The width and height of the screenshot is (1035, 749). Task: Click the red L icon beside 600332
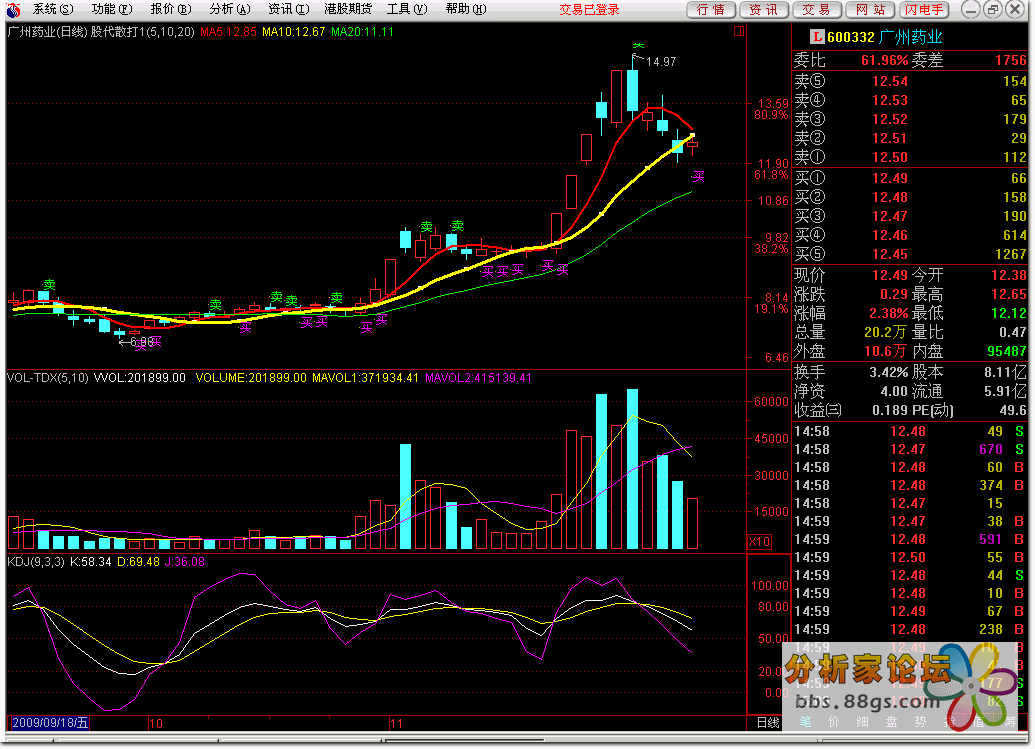(817, 37)
